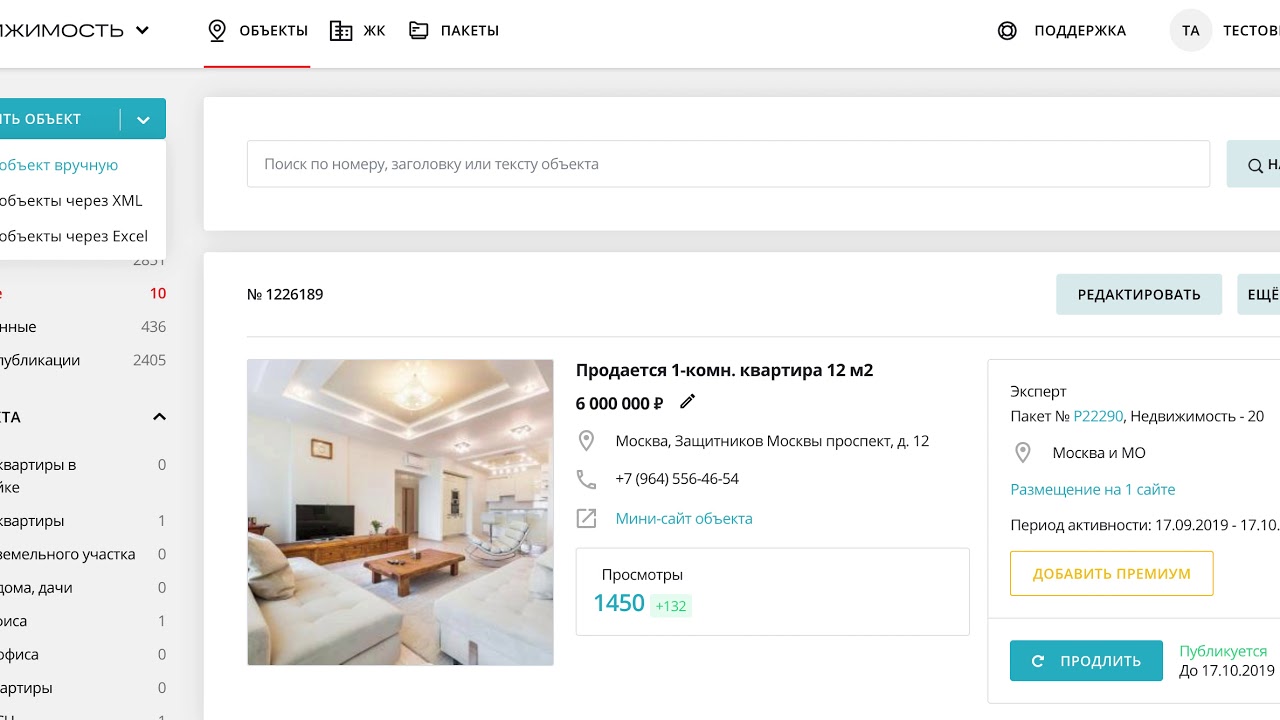This screenshot has height=720, width=1280.
Task: Click the phone icon by the number
Action: pos(586,480)
